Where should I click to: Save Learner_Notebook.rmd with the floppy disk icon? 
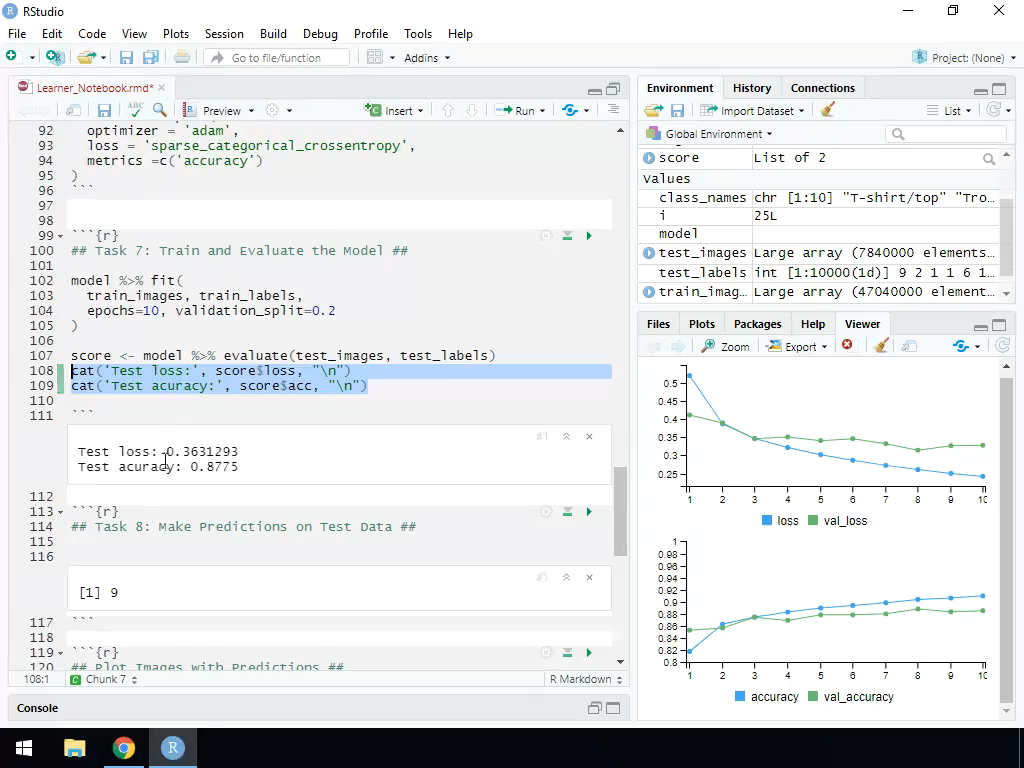[103, 110]
